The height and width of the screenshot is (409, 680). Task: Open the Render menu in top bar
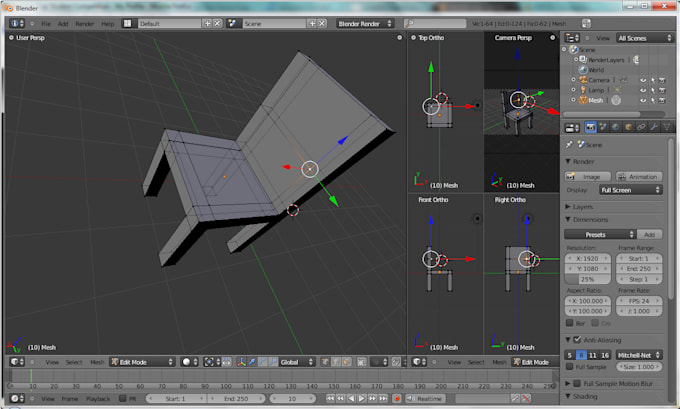tap(85, 23)
